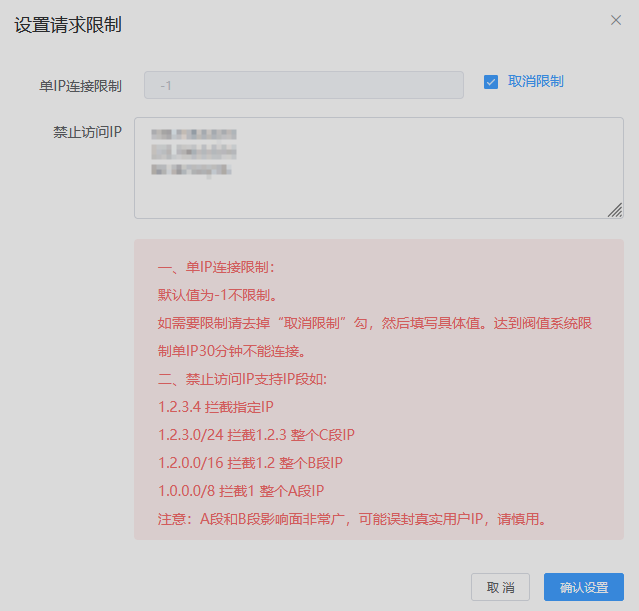Click the 设置请求限制 dialog title

tap(68, 25)
